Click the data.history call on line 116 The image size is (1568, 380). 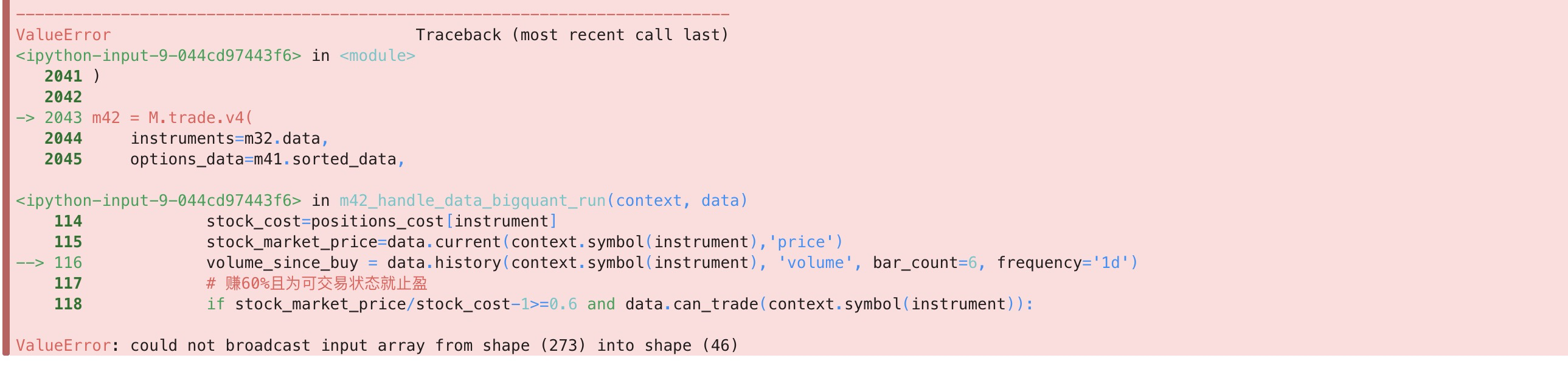coord(443,263)
